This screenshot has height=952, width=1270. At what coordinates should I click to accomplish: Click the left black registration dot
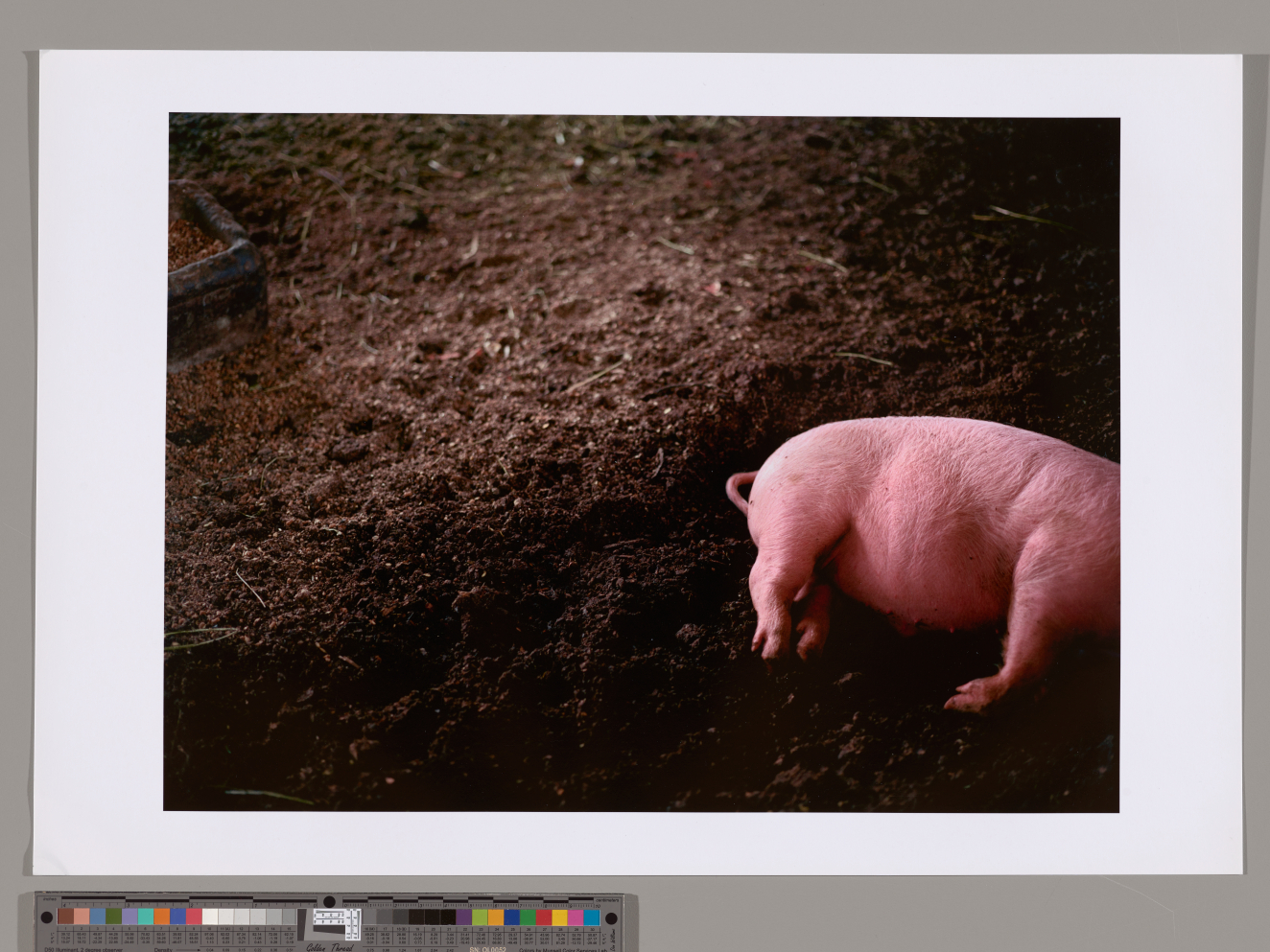point(47,917)
